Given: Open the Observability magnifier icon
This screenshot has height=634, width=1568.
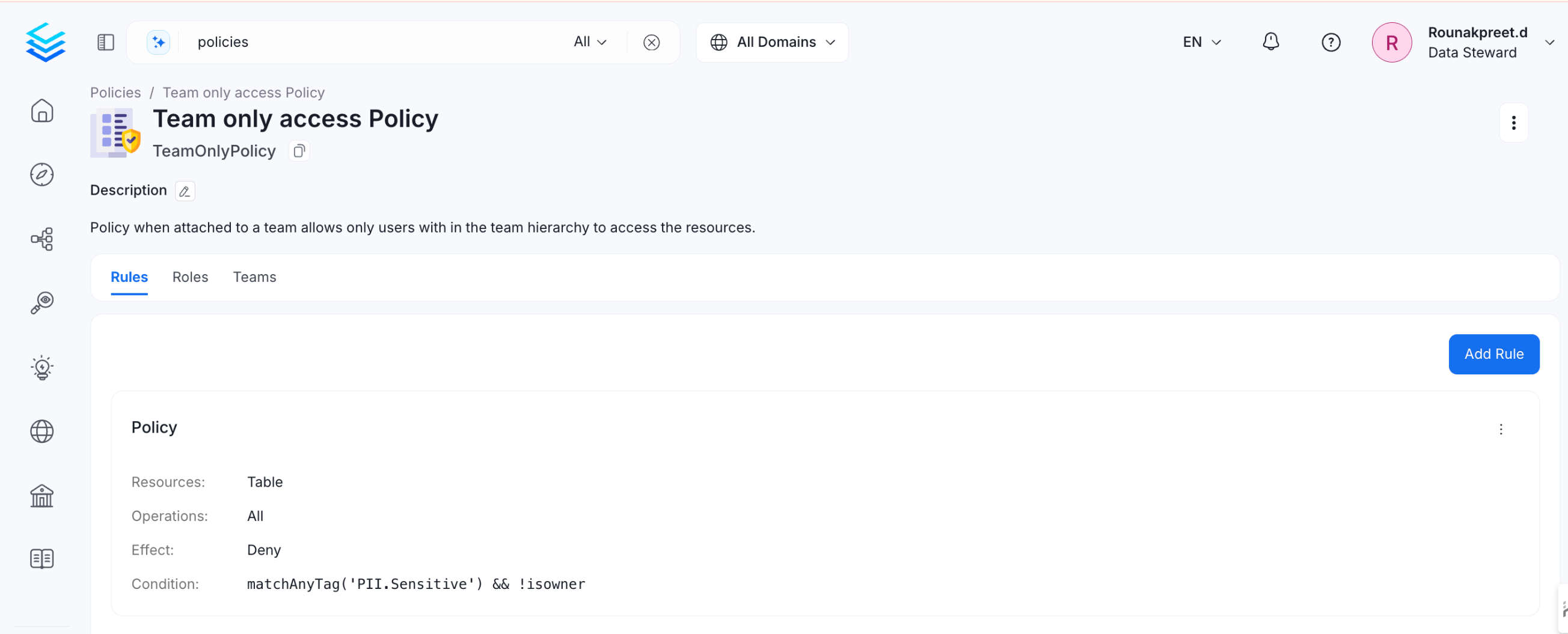Looking at the screenshot, I should [42, 302].
